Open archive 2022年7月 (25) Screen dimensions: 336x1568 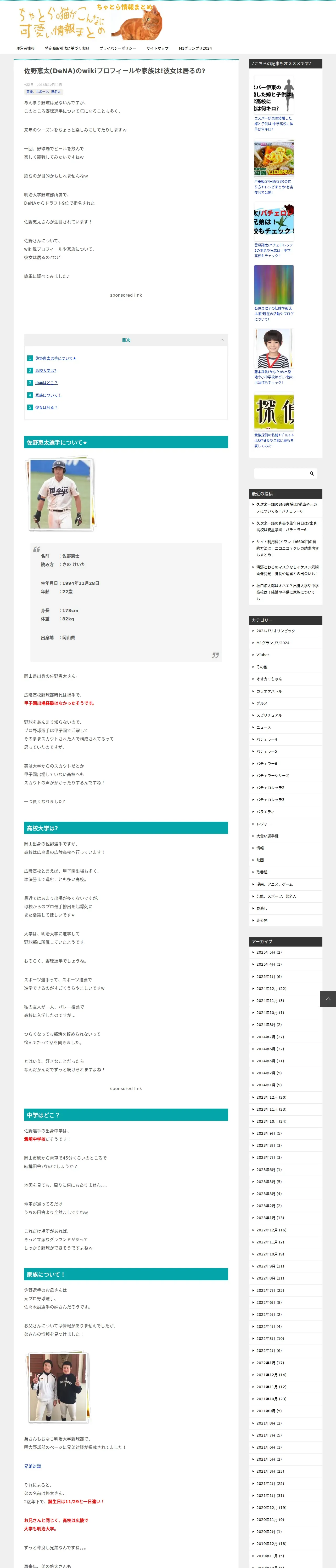tap(270, 1290)
